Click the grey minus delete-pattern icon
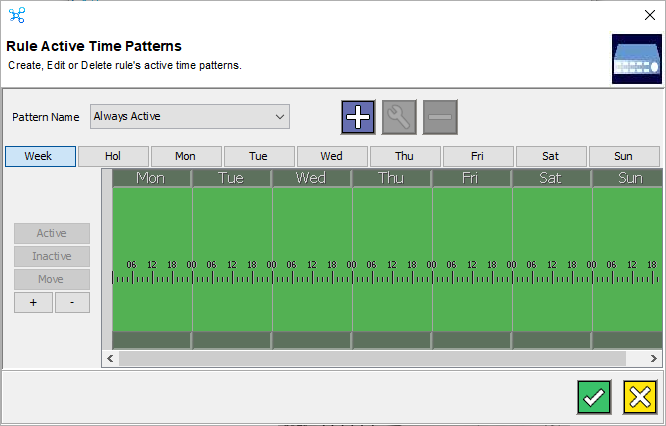Image resolution: width=666 pixels, height=426 pixels. (440, 117)
